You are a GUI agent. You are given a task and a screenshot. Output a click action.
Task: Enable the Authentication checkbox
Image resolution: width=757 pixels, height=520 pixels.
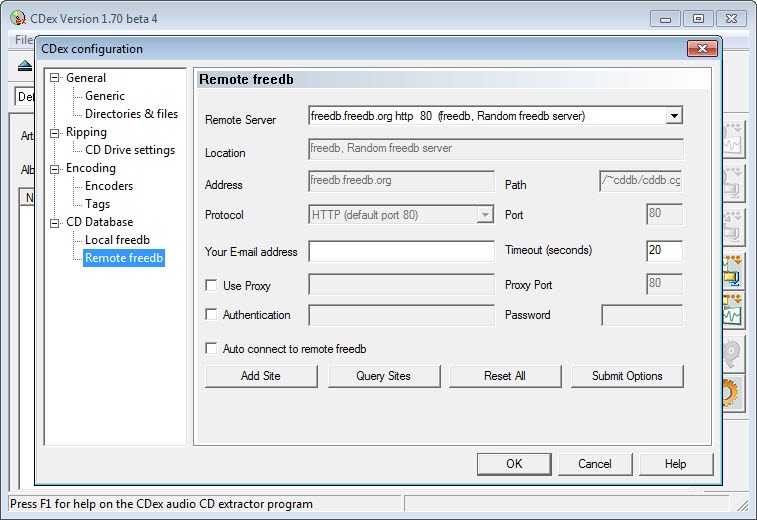click(x=211, y=314)
